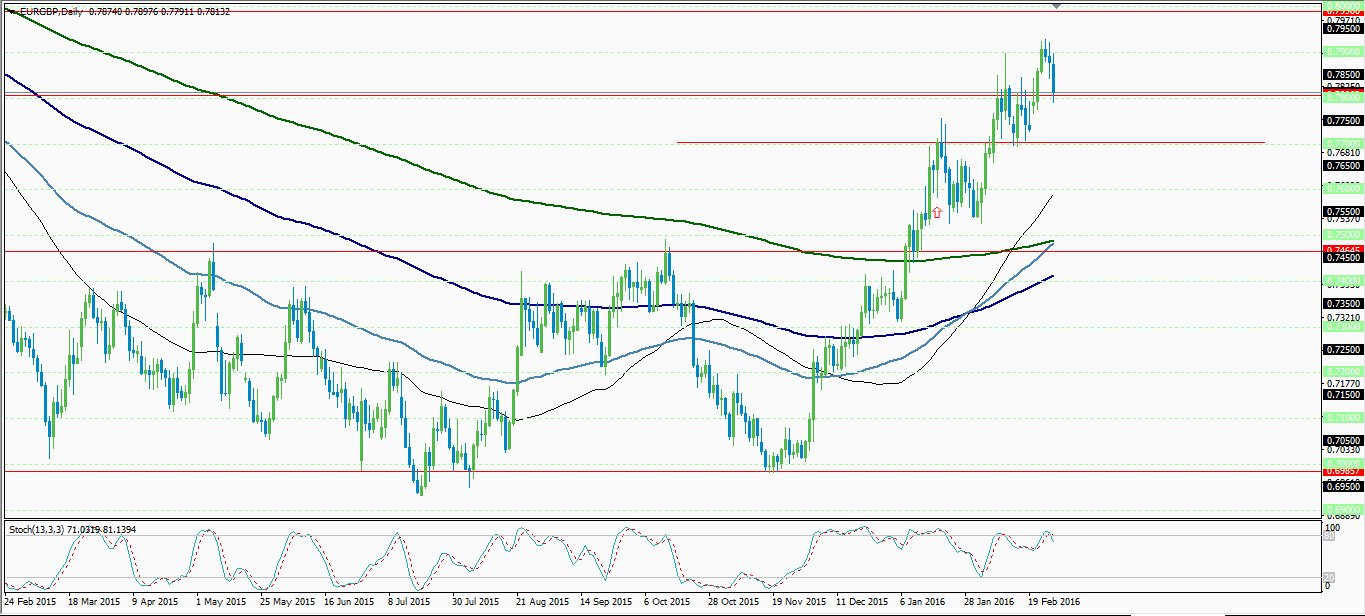This screenshot has width=1365, height=616.
Task: Click the 0.78500 price scale label
Action: [1341, 74]
